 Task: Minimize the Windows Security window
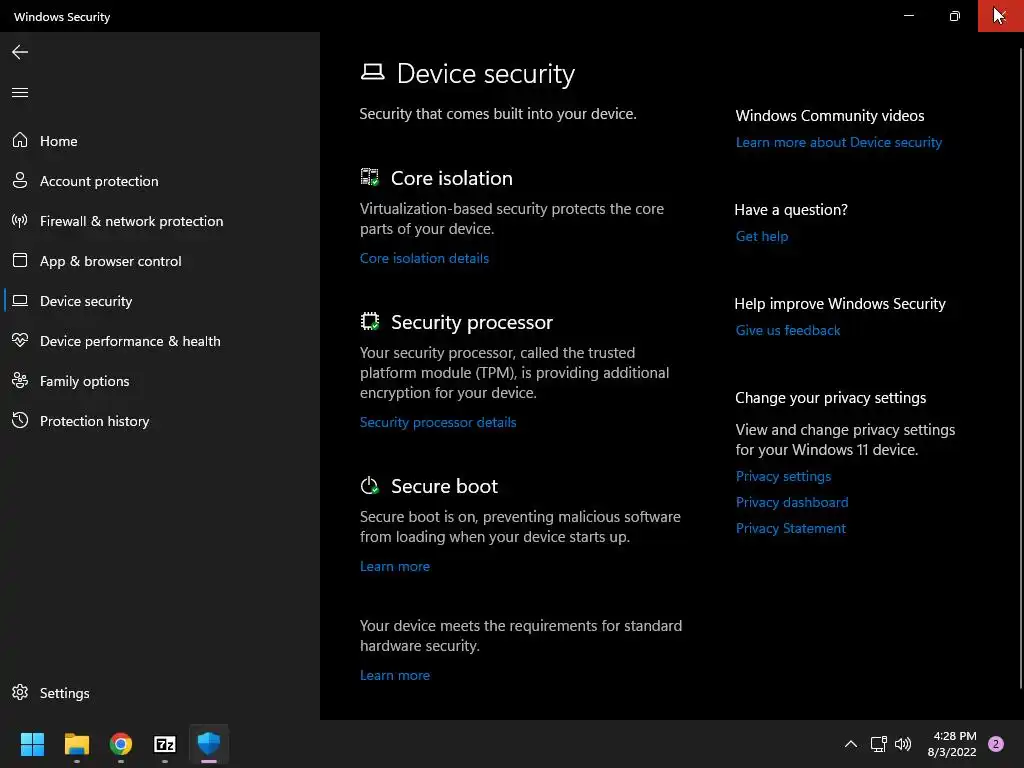coord(908,16)
